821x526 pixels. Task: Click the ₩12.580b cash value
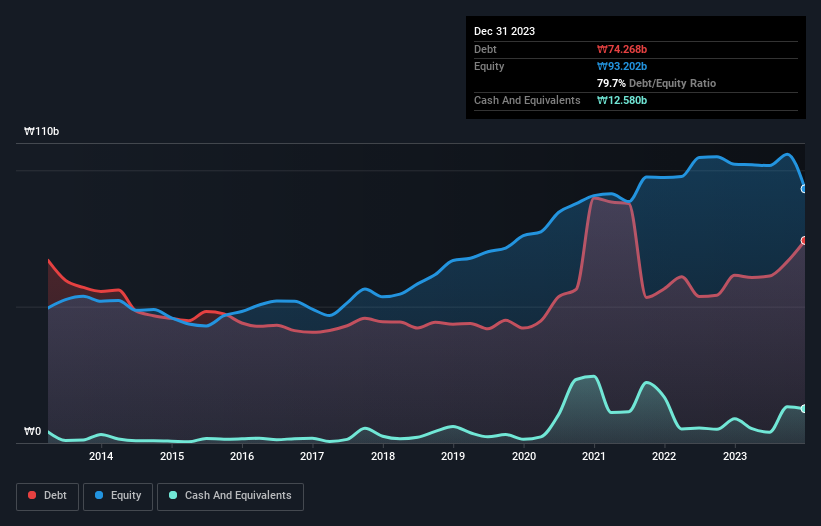[x=622, y=100]
